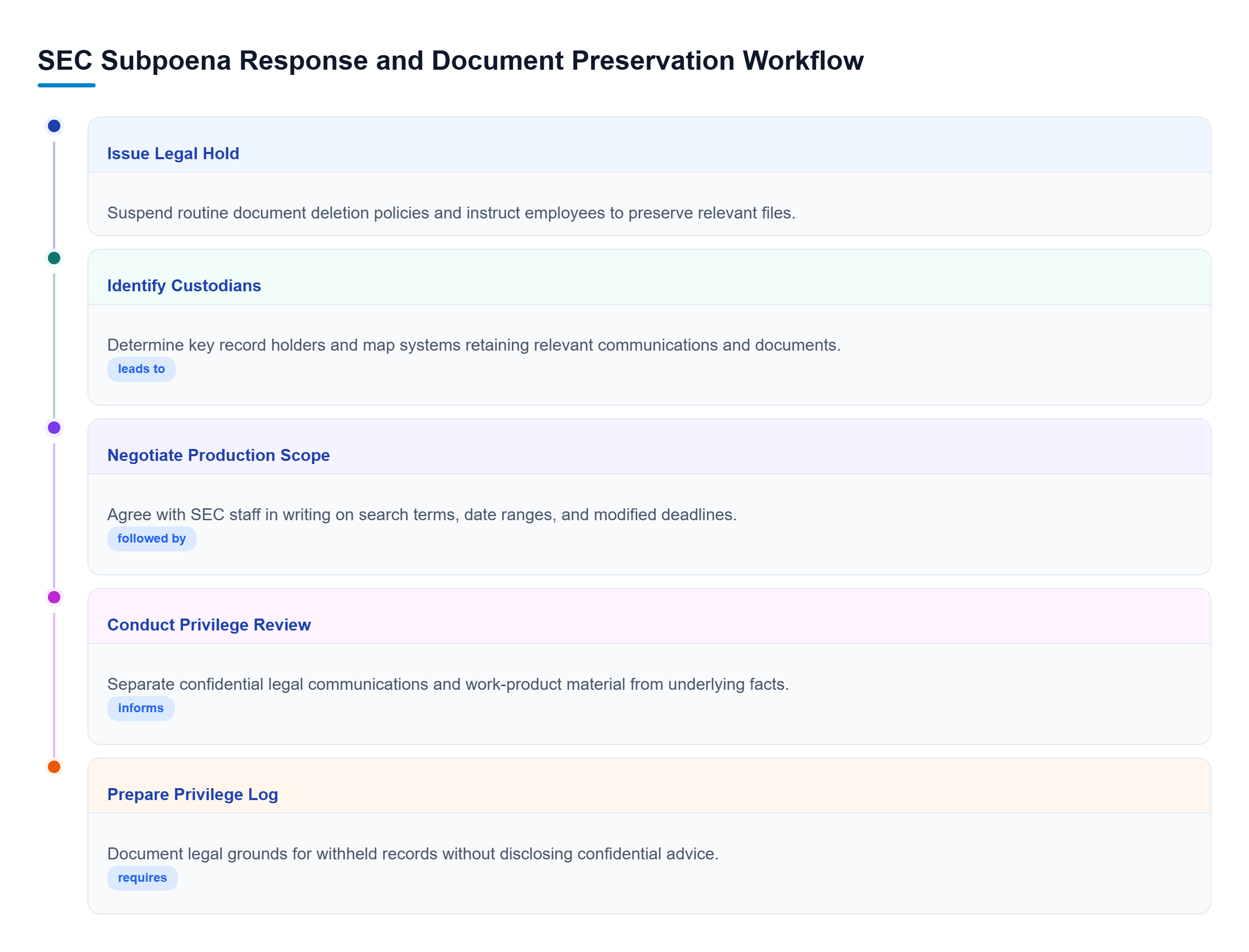Screen dimensions: 1249x952
Task: Select the Prepare Privilege Log heading
Action: click(x=192, y=794)
